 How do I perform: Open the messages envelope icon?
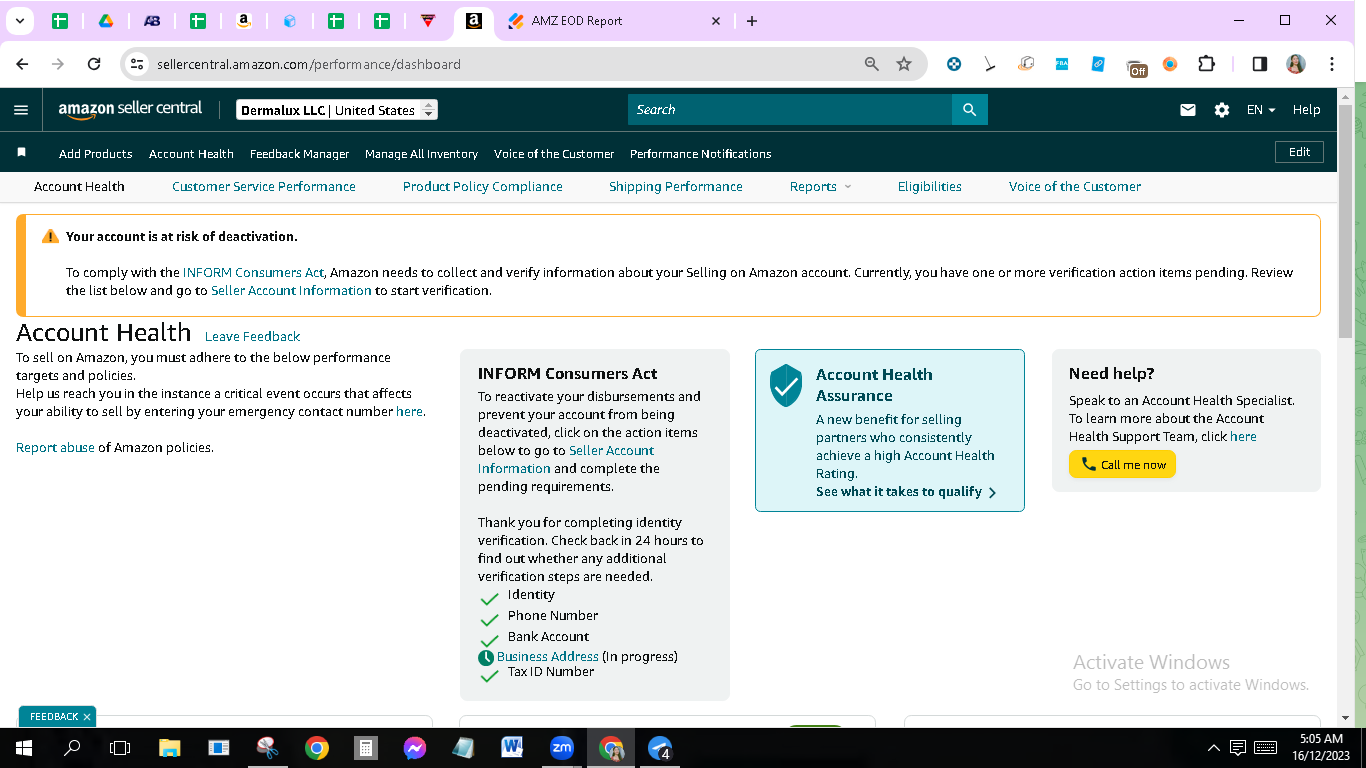point(1188,110)
